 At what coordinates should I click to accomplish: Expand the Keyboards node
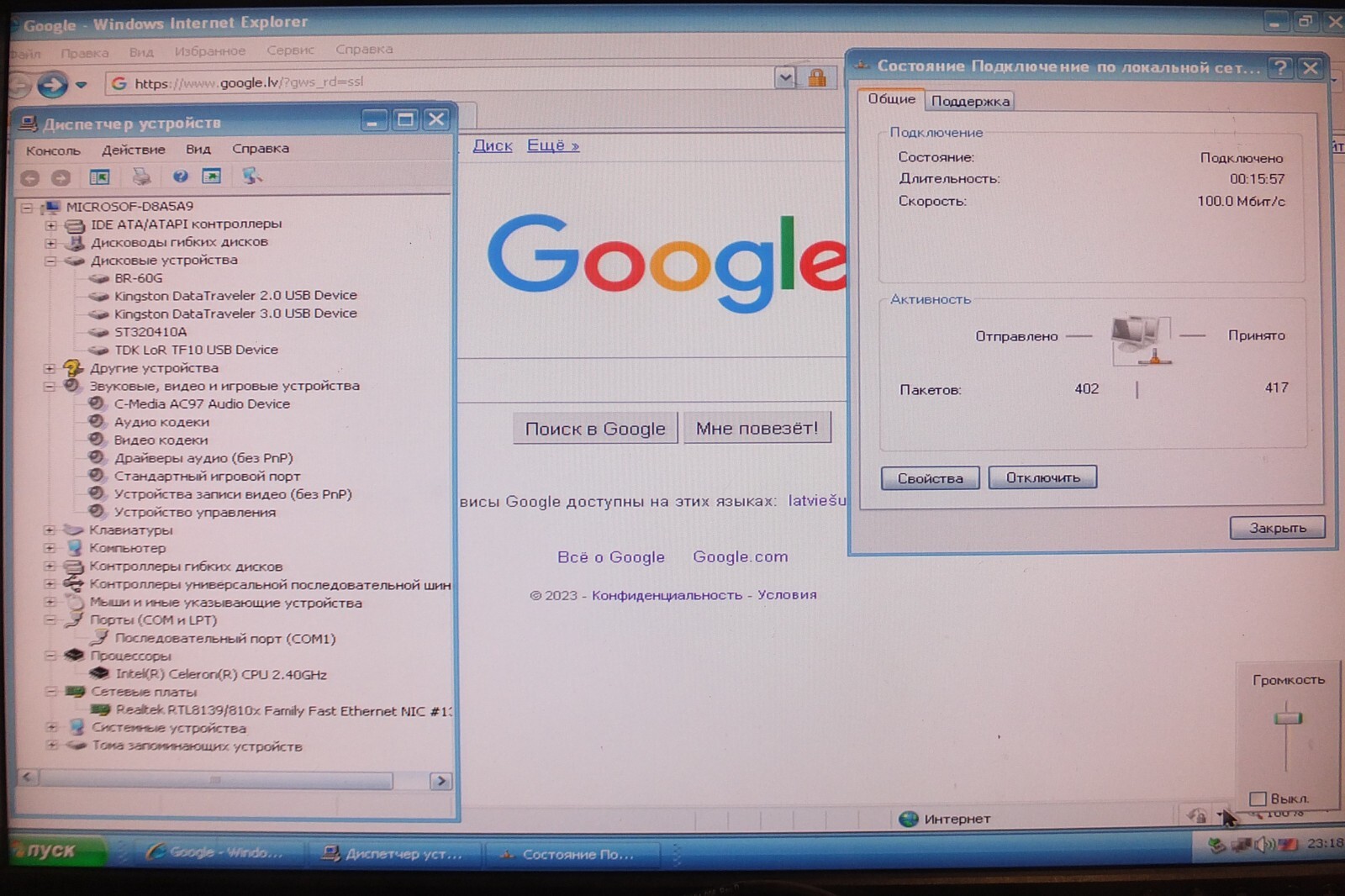(50, 530)
